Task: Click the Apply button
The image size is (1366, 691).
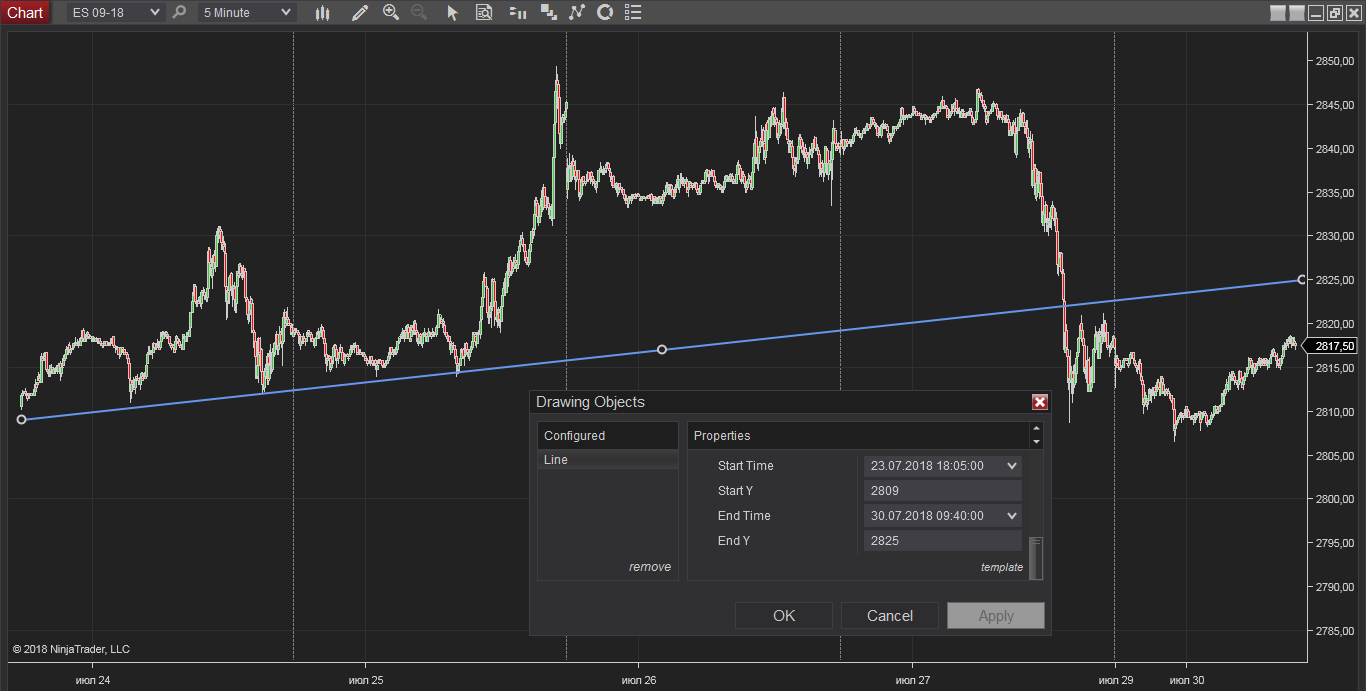Action: point(996,616)
